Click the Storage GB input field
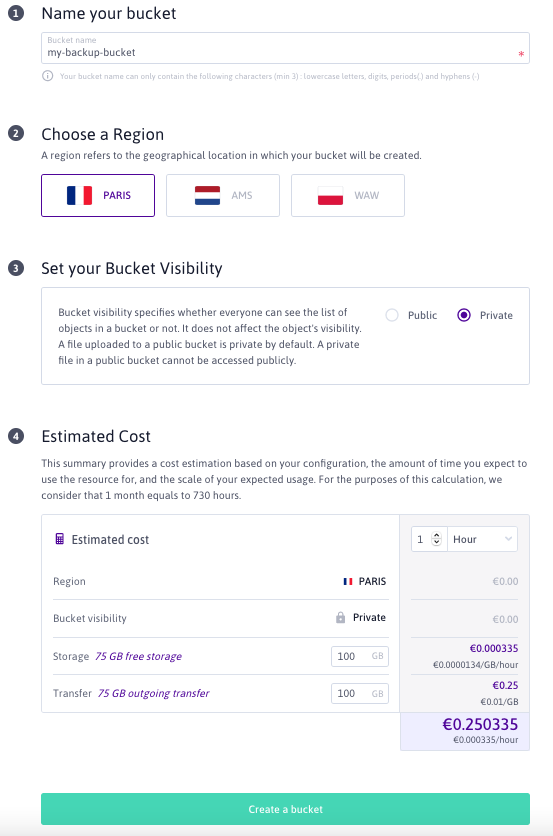Screen dimensions: 553x836 (360, 656)
